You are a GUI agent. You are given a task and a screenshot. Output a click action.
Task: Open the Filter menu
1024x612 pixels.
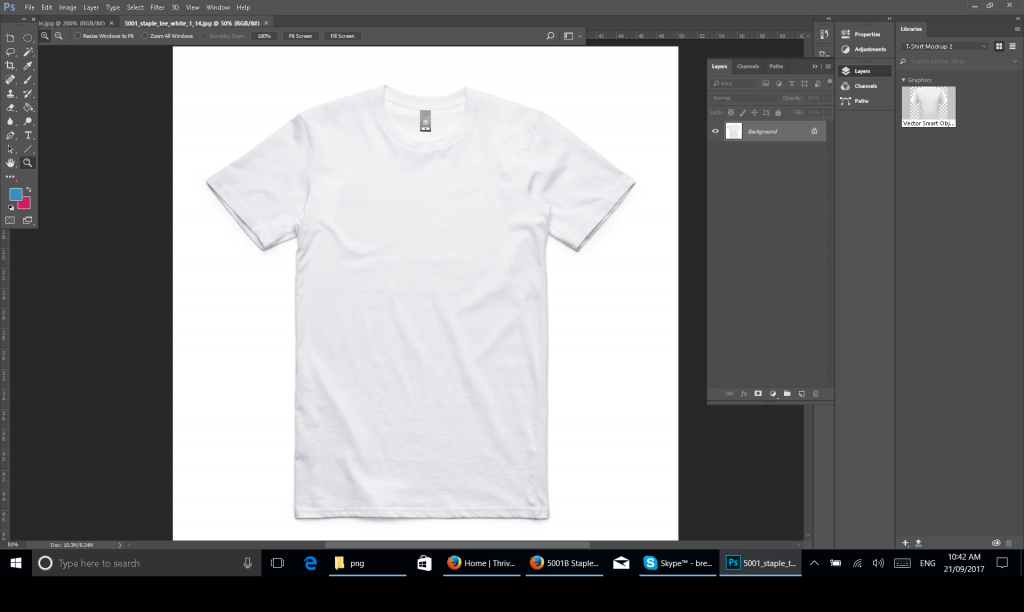click(157, 7)
